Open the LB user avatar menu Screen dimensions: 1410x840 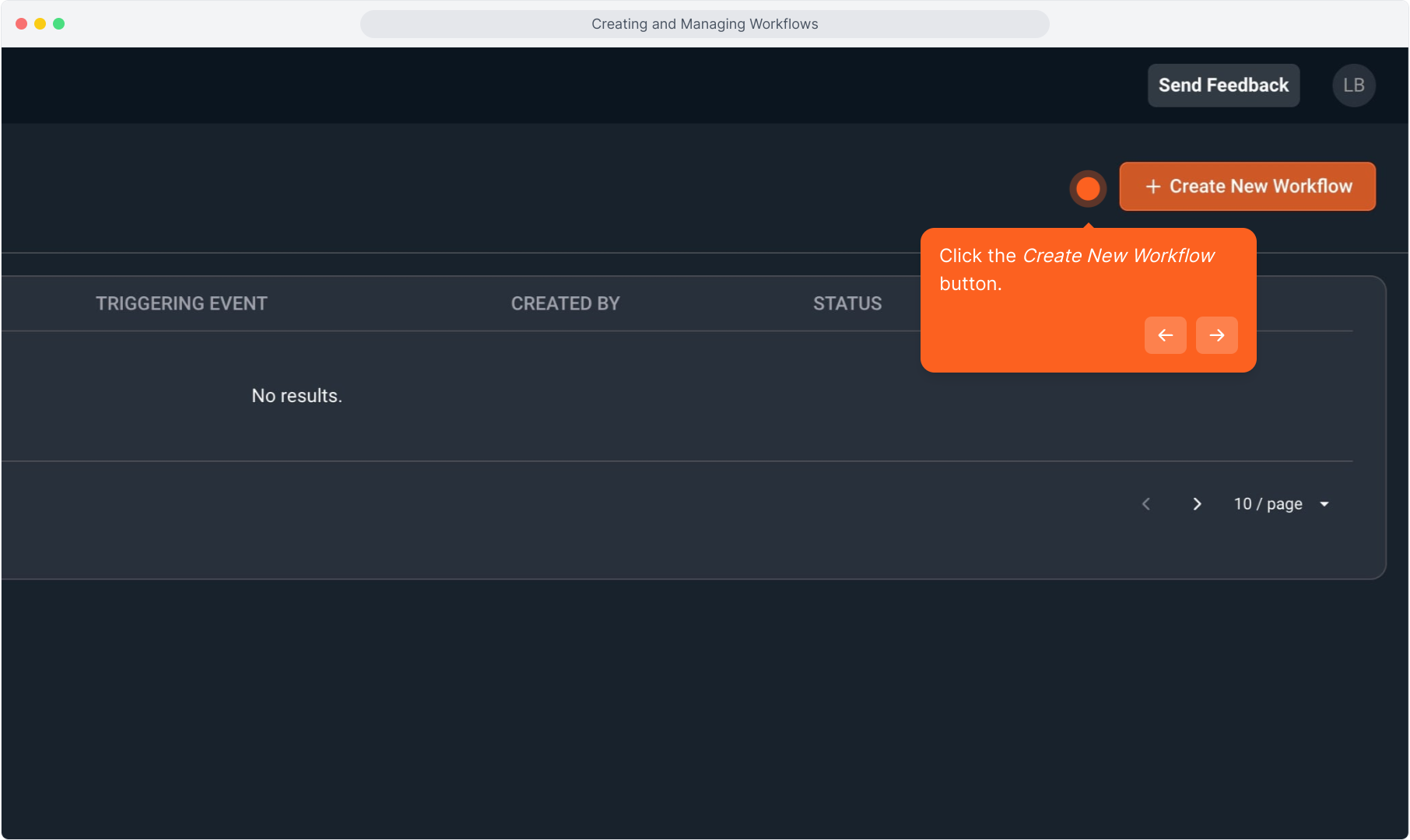1353,86
